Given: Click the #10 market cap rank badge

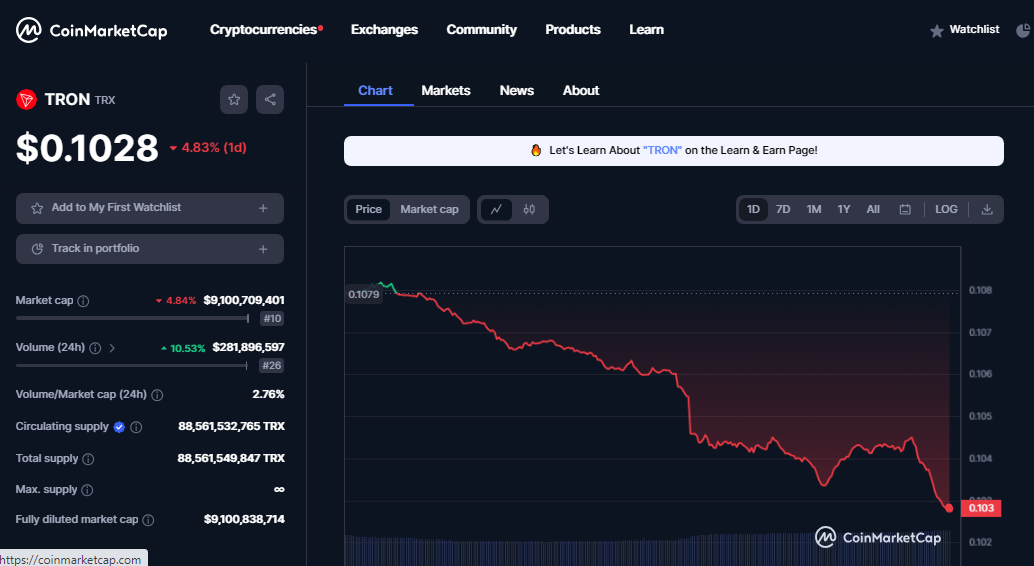Looking at the screenshot, I should (x=272, y=319).
